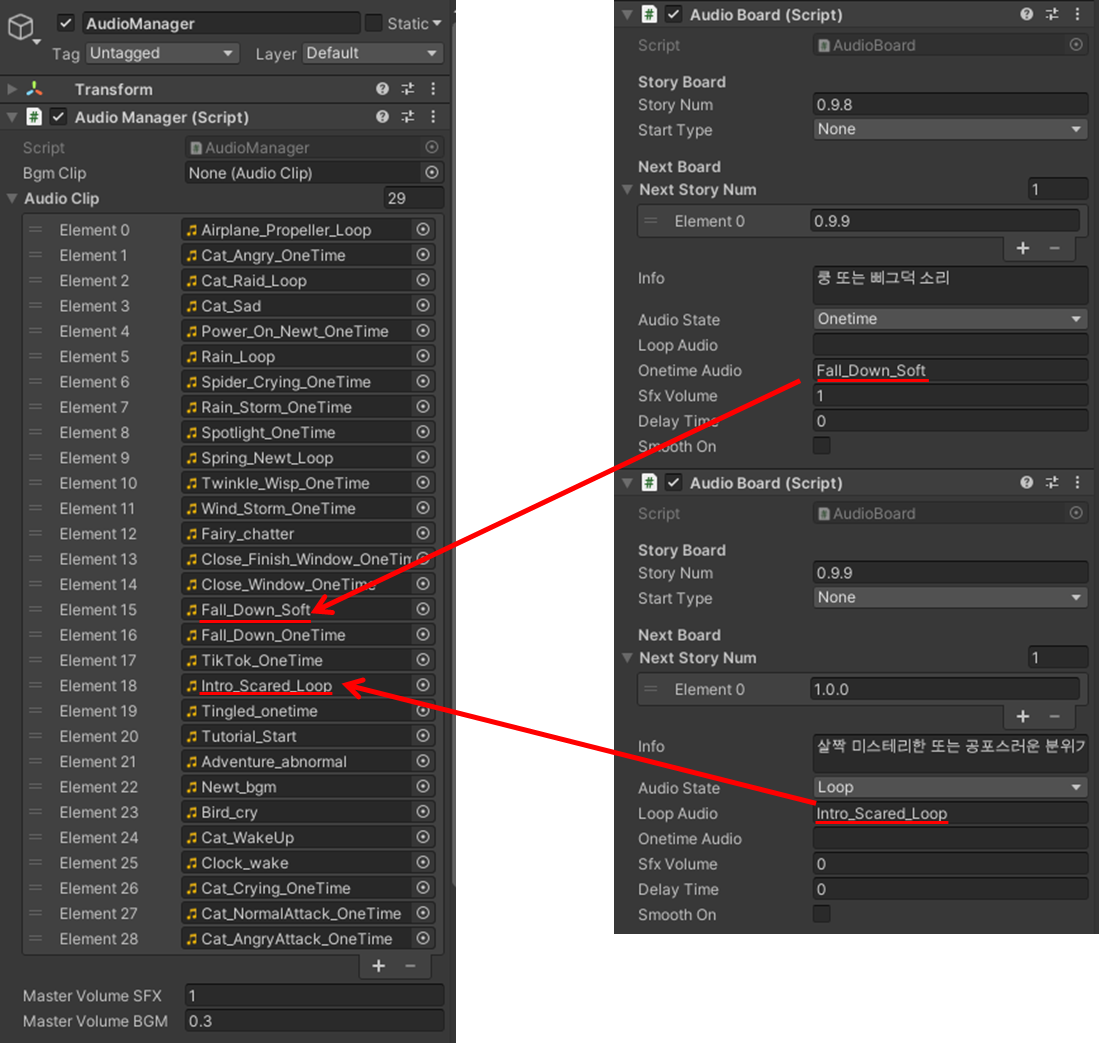Click drag handle of Element 0 audio clip
Image resolution: width=1099 pixels, height=1043 pixels.
coord(36,230)
